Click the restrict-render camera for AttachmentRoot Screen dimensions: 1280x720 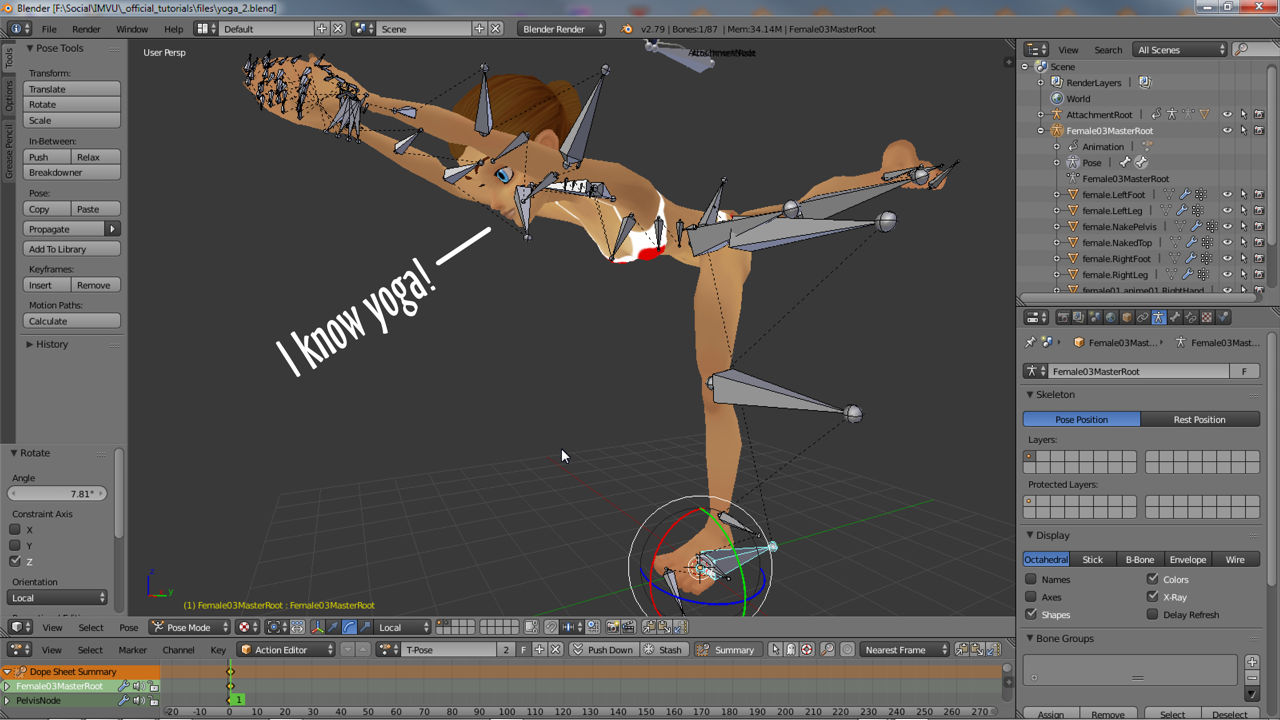[1259, 114]
